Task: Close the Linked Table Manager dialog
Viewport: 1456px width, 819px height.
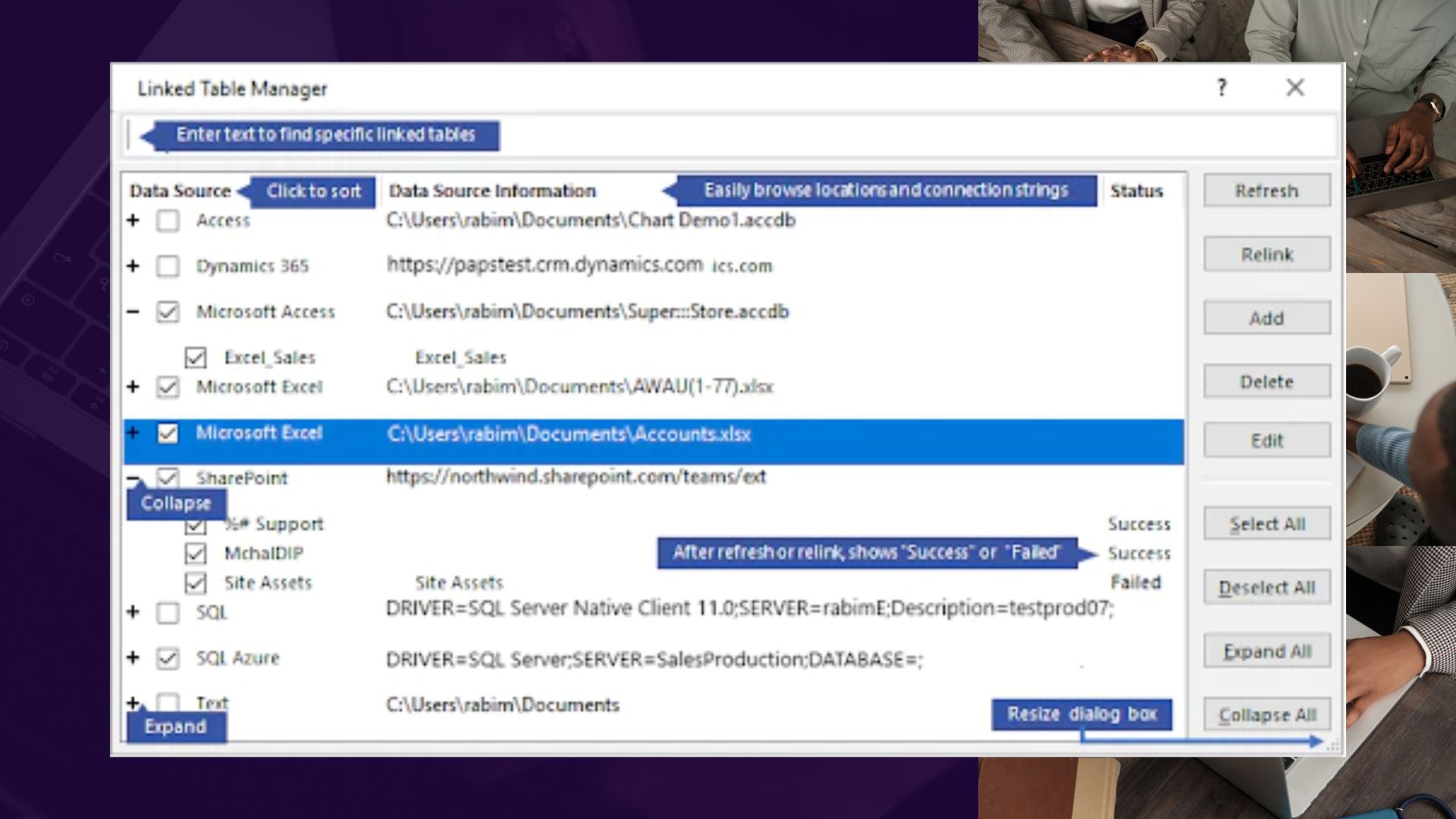Action: (x=1295, y=88)
